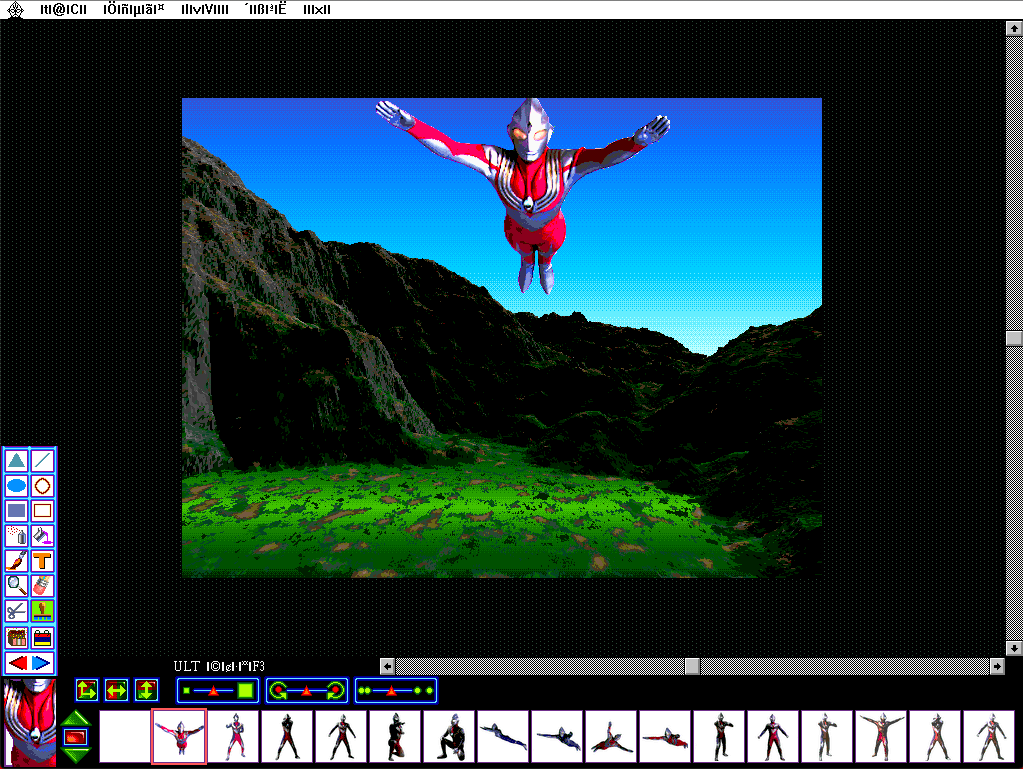
Task: Click the green up arrow beside stamp strip
Action: tap(76, 718)
